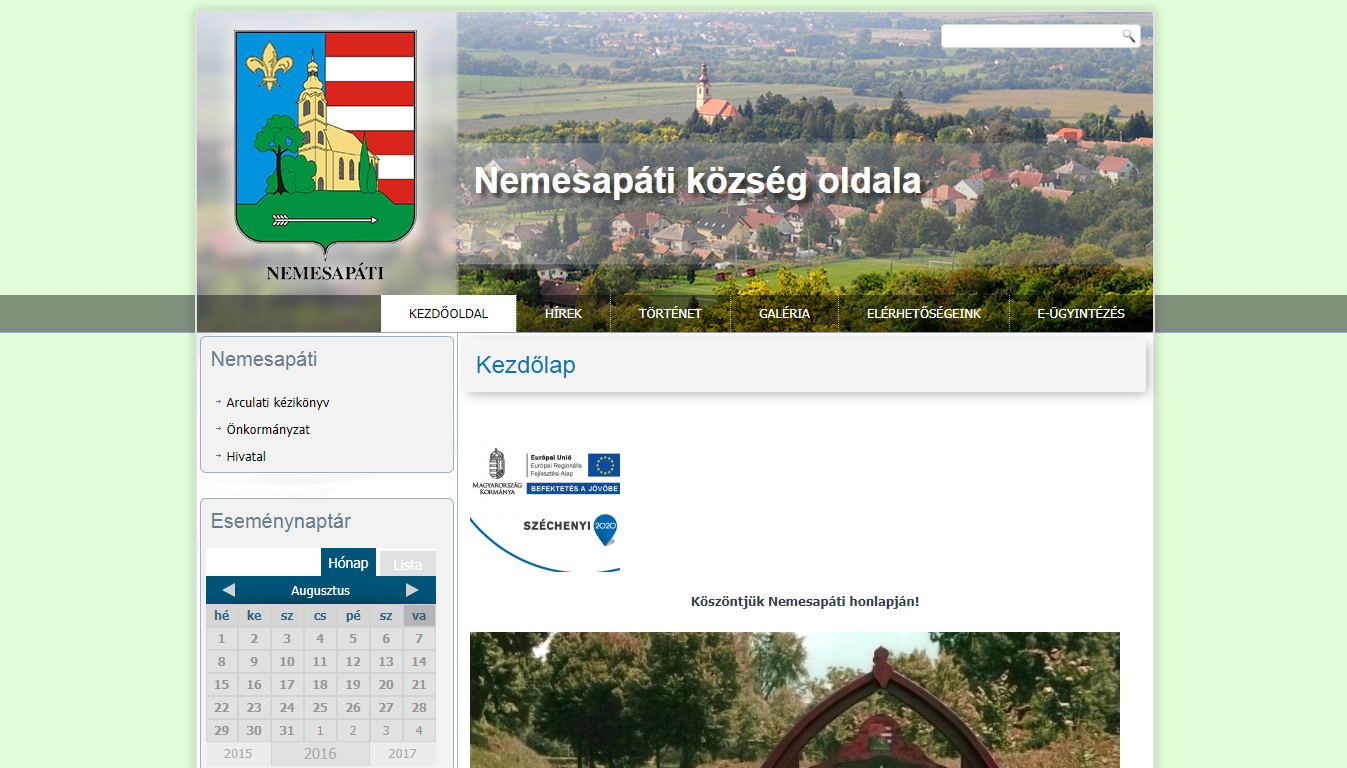
Task: Click the 'hé' weekday column header
Action: (221, 616)
